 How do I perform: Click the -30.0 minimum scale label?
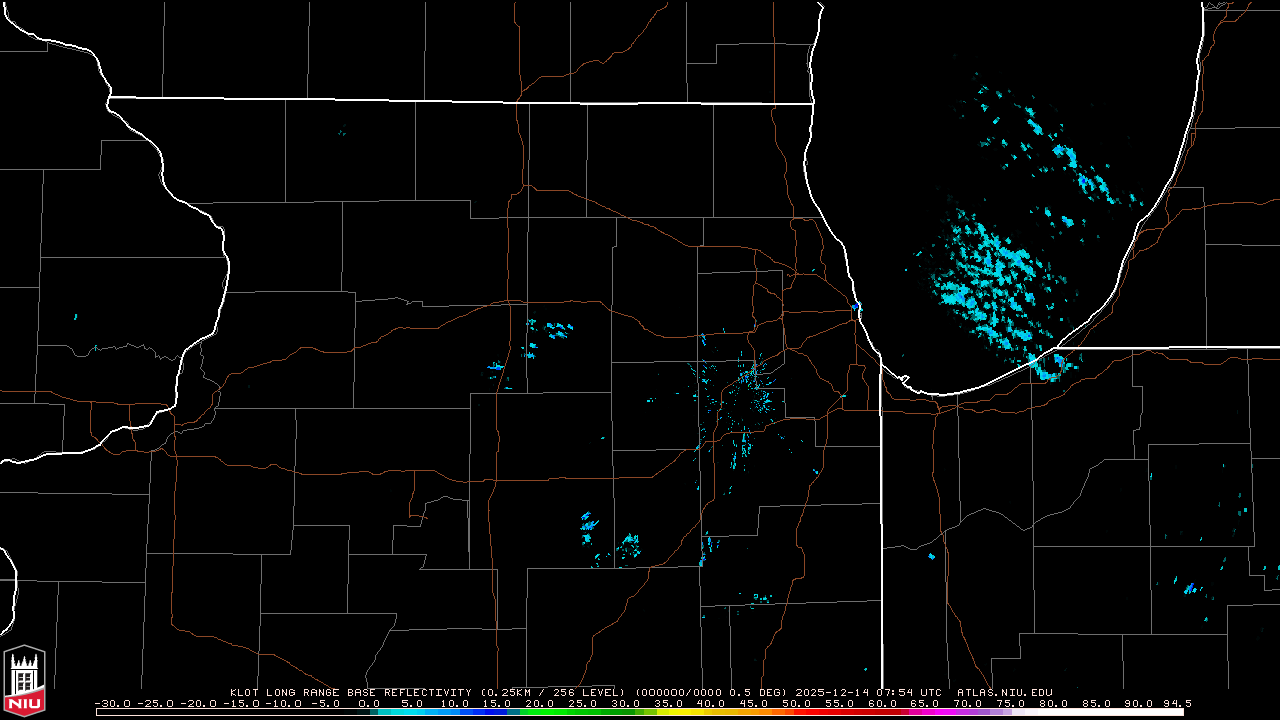click(110, 703)
